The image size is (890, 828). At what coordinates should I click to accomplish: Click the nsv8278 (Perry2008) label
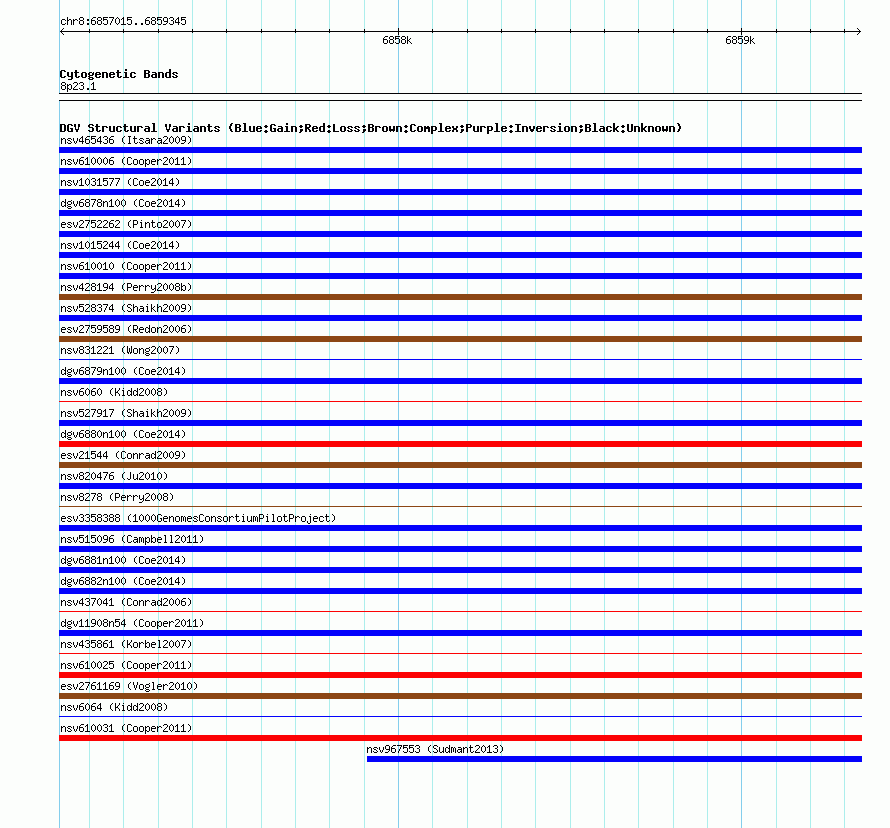coord(117,497)
